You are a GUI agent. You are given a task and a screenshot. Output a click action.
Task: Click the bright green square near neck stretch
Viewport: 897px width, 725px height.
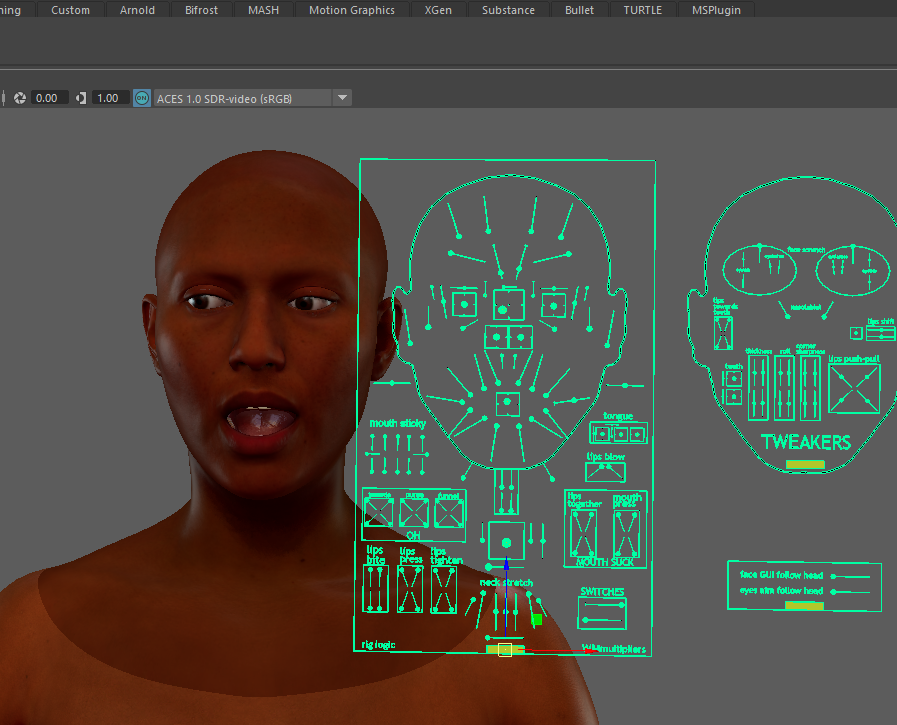(537, 619)
